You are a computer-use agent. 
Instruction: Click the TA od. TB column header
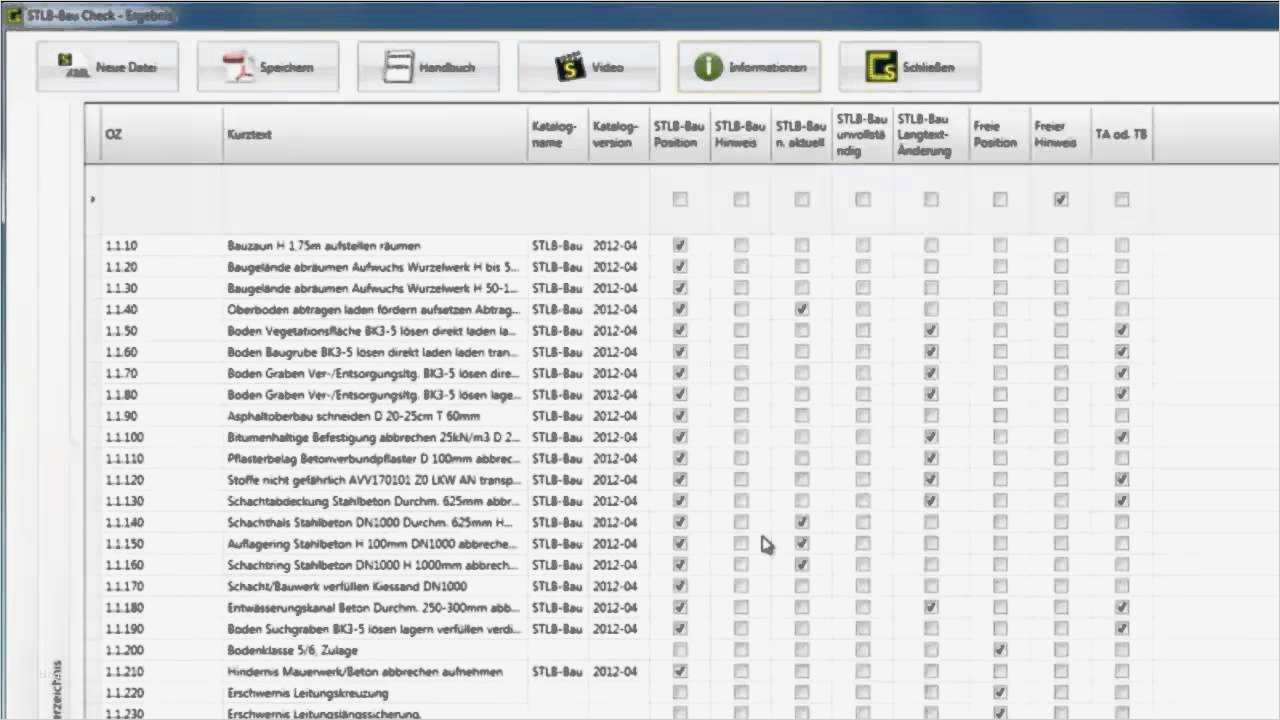[x=1122, y=134]
